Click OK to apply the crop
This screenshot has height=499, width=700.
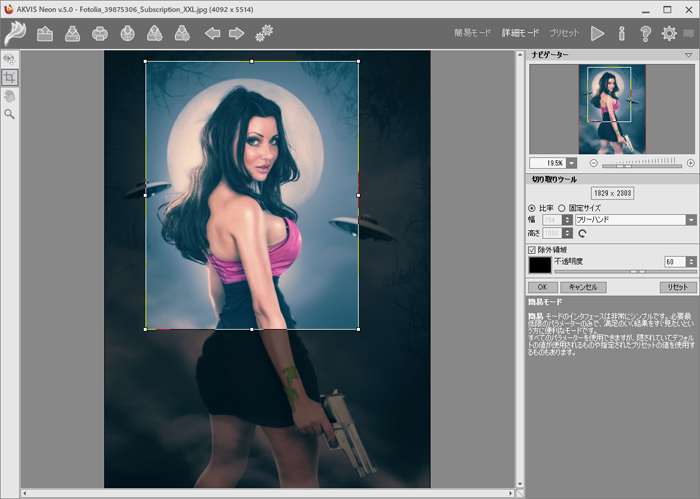(542, 287)
